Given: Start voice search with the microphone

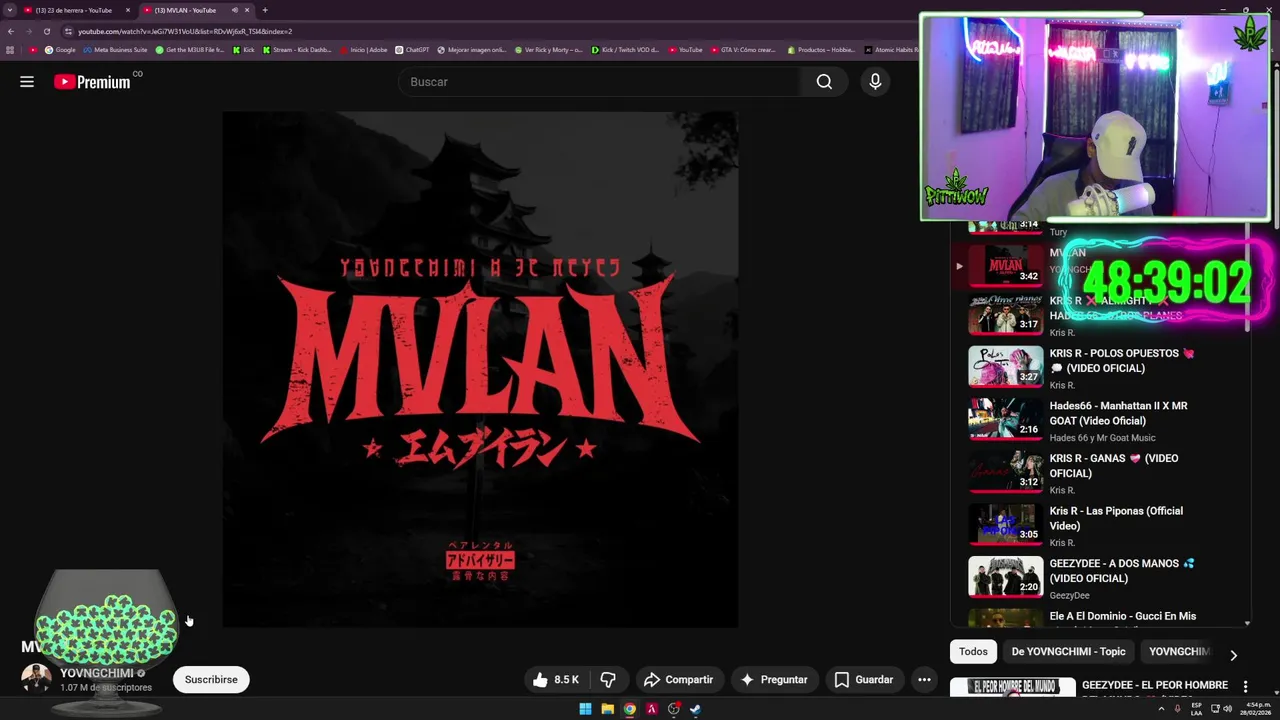Looking at the screenshot, I should pyautogui.click(x=875, y=82).
